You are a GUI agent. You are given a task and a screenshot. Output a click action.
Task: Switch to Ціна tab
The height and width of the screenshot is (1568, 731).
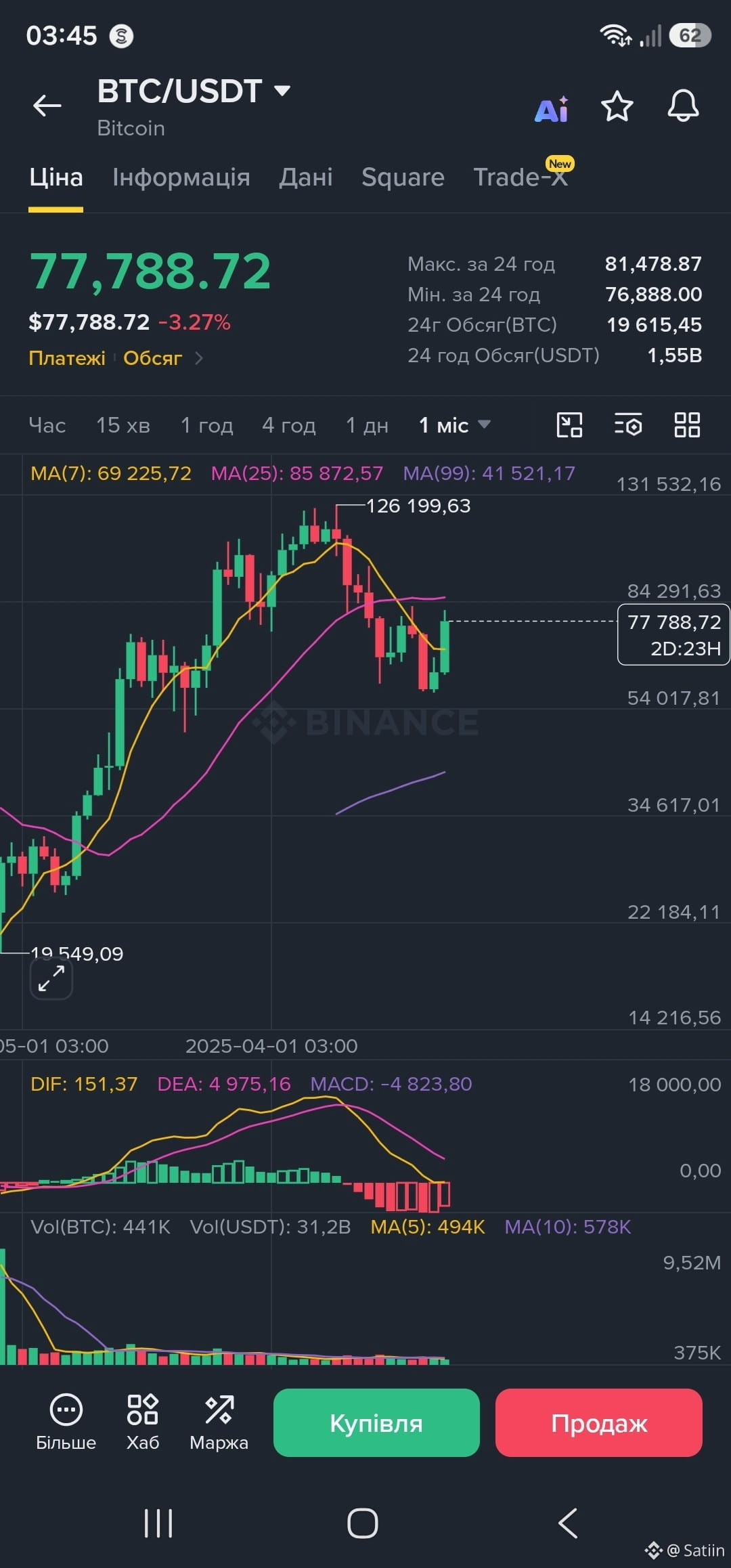[56, 177]
